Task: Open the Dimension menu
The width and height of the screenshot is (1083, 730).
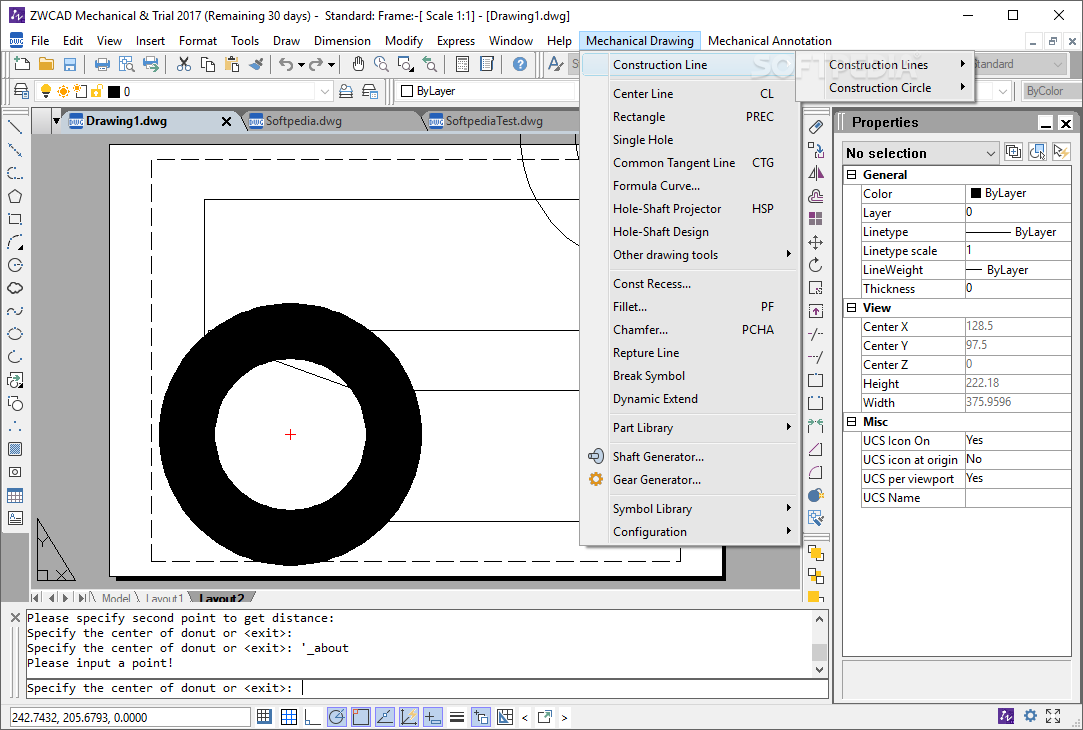Action: 343,41
